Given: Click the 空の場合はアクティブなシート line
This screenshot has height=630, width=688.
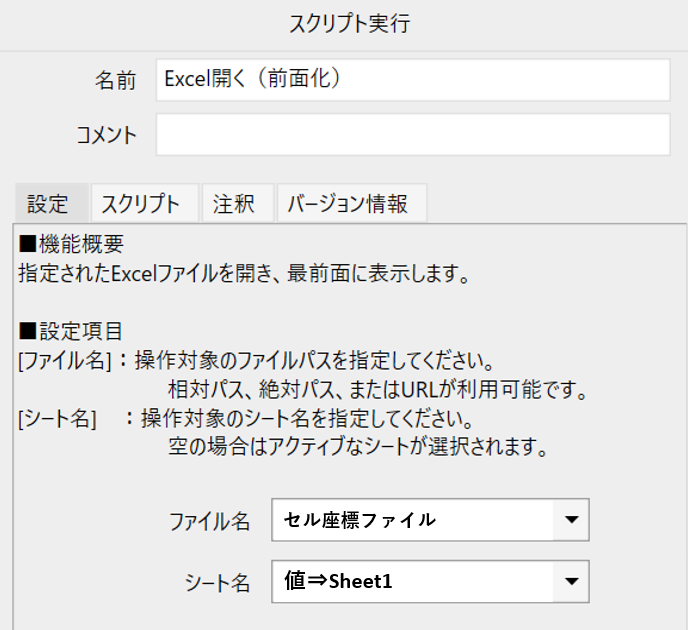Looking at the screenshot, I should [x=358, y=447].
